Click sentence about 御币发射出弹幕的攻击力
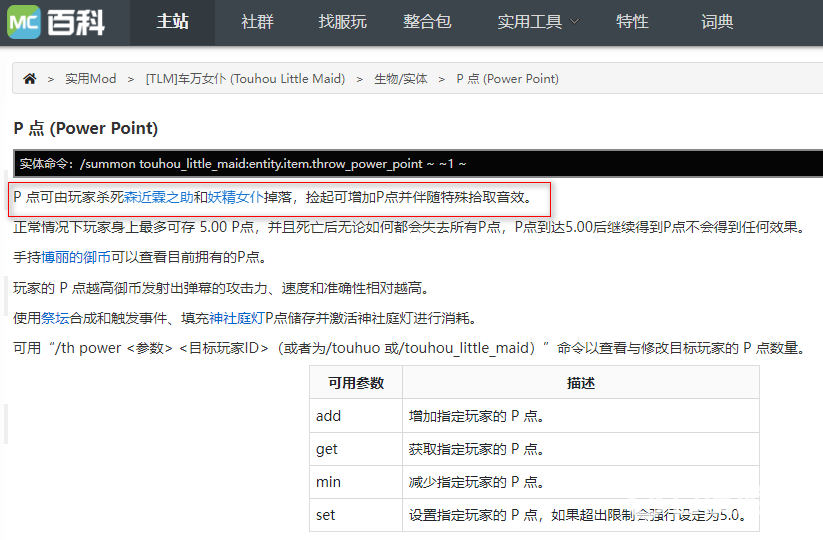The height and width of the screenshot is (540, 823). click(222, 288)
